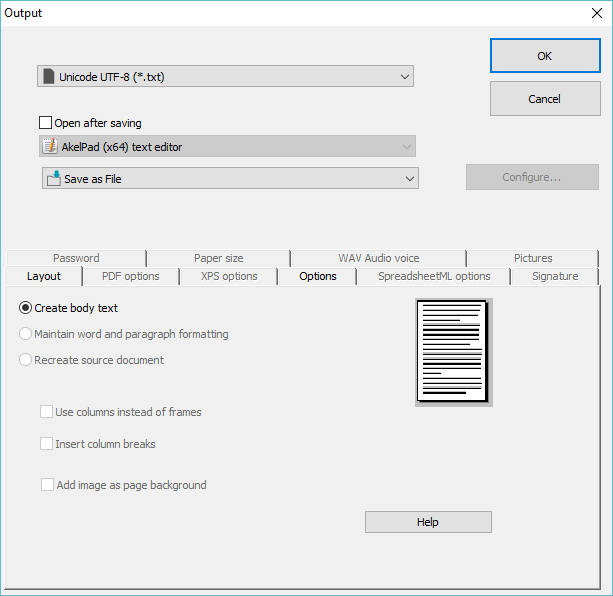Click the Cancel button
613x596 pixels.
[545, 98]
